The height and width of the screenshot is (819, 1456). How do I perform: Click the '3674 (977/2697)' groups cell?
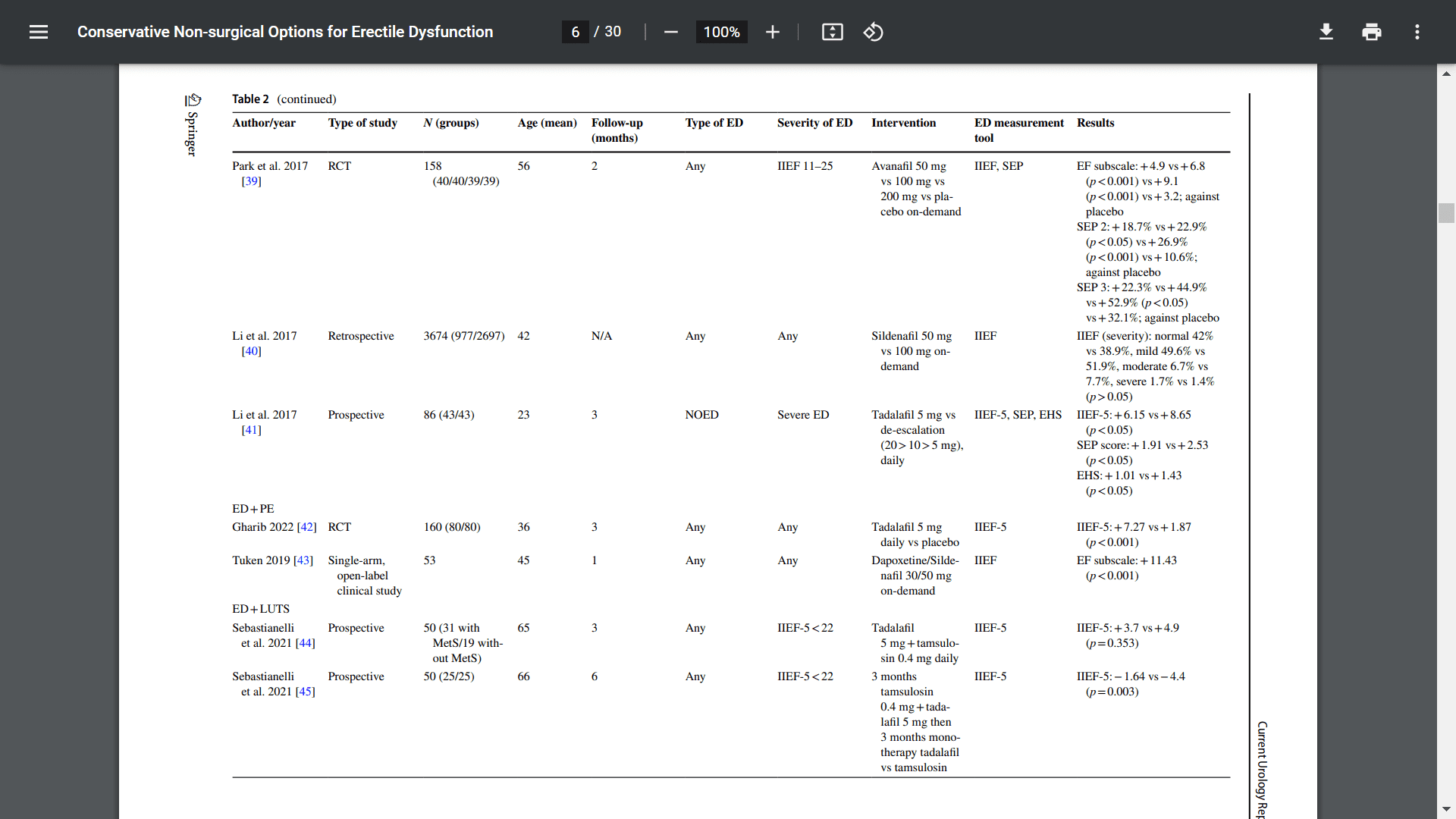click(463, 336)
